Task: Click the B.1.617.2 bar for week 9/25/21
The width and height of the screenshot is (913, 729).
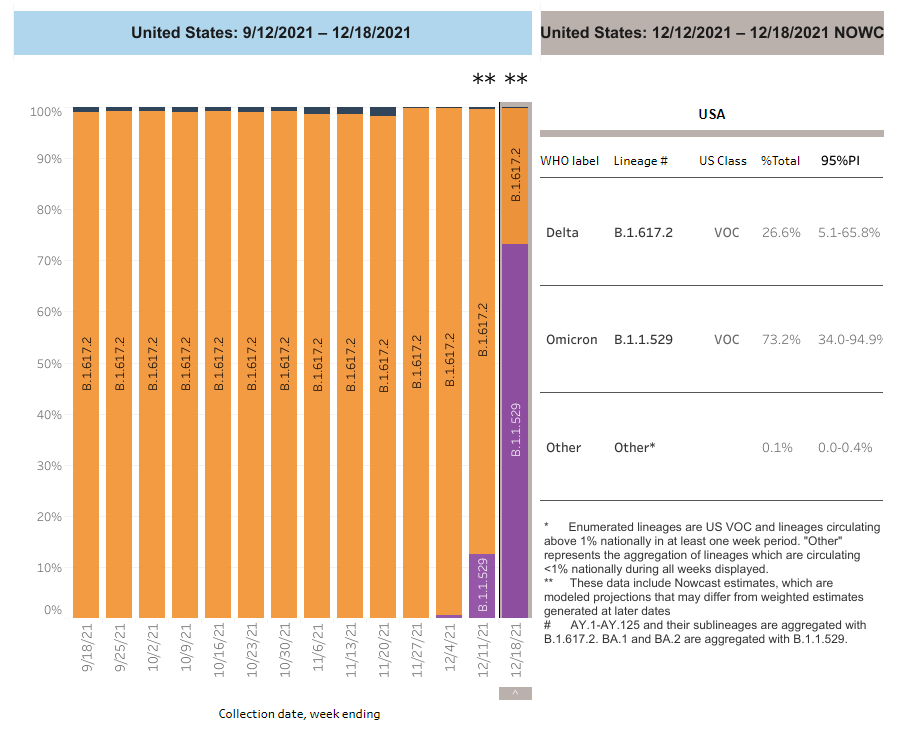Action: tap(119, 364)
